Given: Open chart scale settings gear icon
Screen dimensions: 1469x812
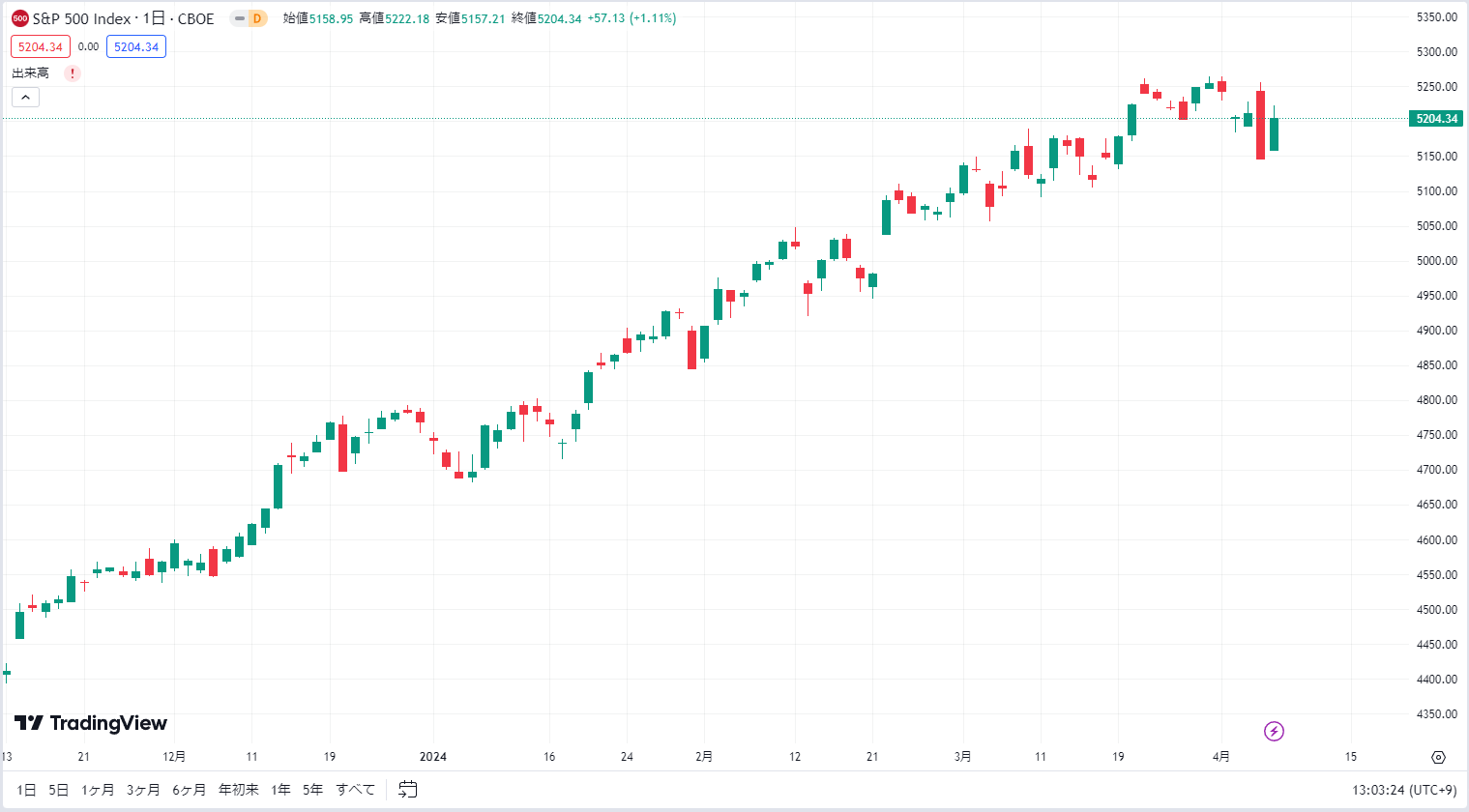Looking at the screenshot, I should click(x=1438, y=757).
